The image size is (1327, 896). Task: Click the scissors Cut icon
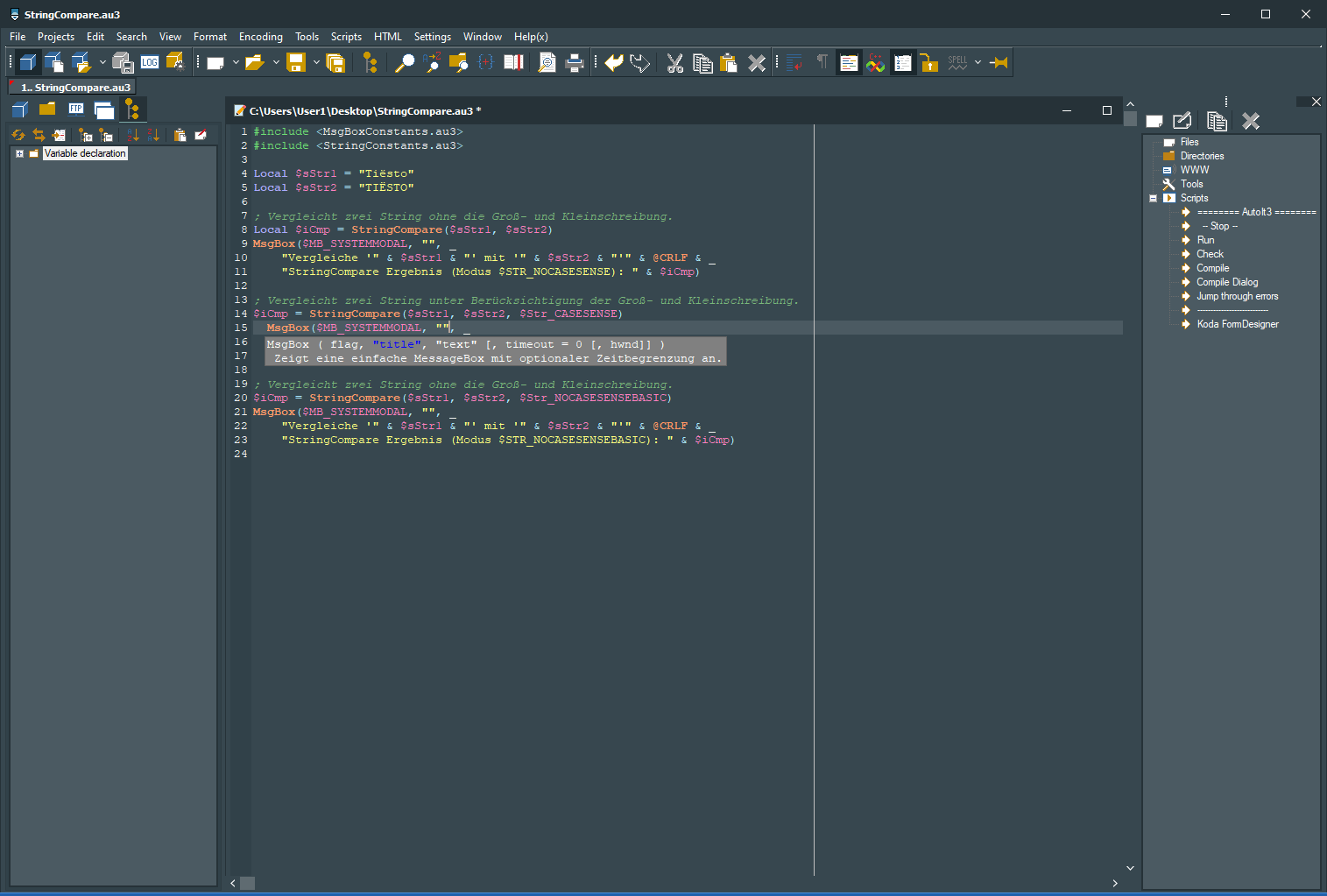pos(674,63)
